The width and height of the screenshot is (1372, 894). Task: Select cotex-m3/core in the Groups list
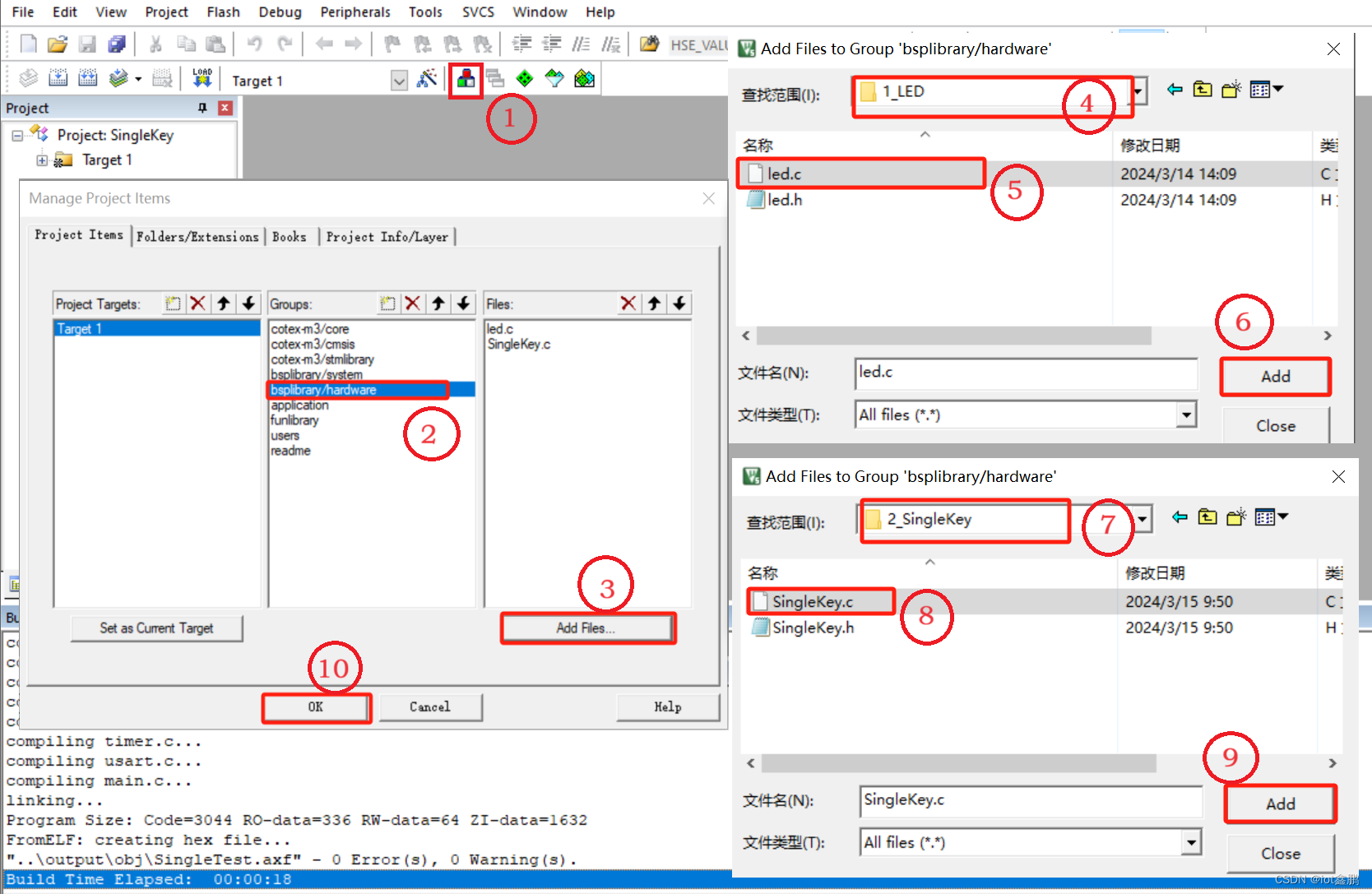[x=310, y=329]
